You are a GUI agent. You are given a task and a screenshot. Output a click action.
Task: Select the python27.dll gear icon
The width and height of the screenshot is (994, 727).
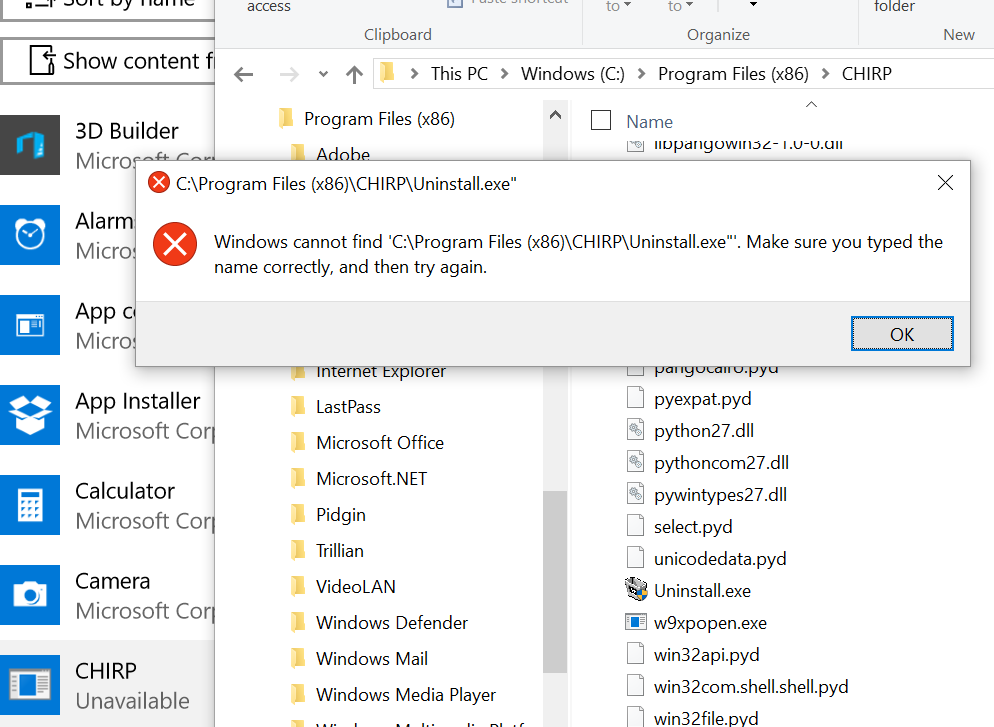(x=635, y=430)
